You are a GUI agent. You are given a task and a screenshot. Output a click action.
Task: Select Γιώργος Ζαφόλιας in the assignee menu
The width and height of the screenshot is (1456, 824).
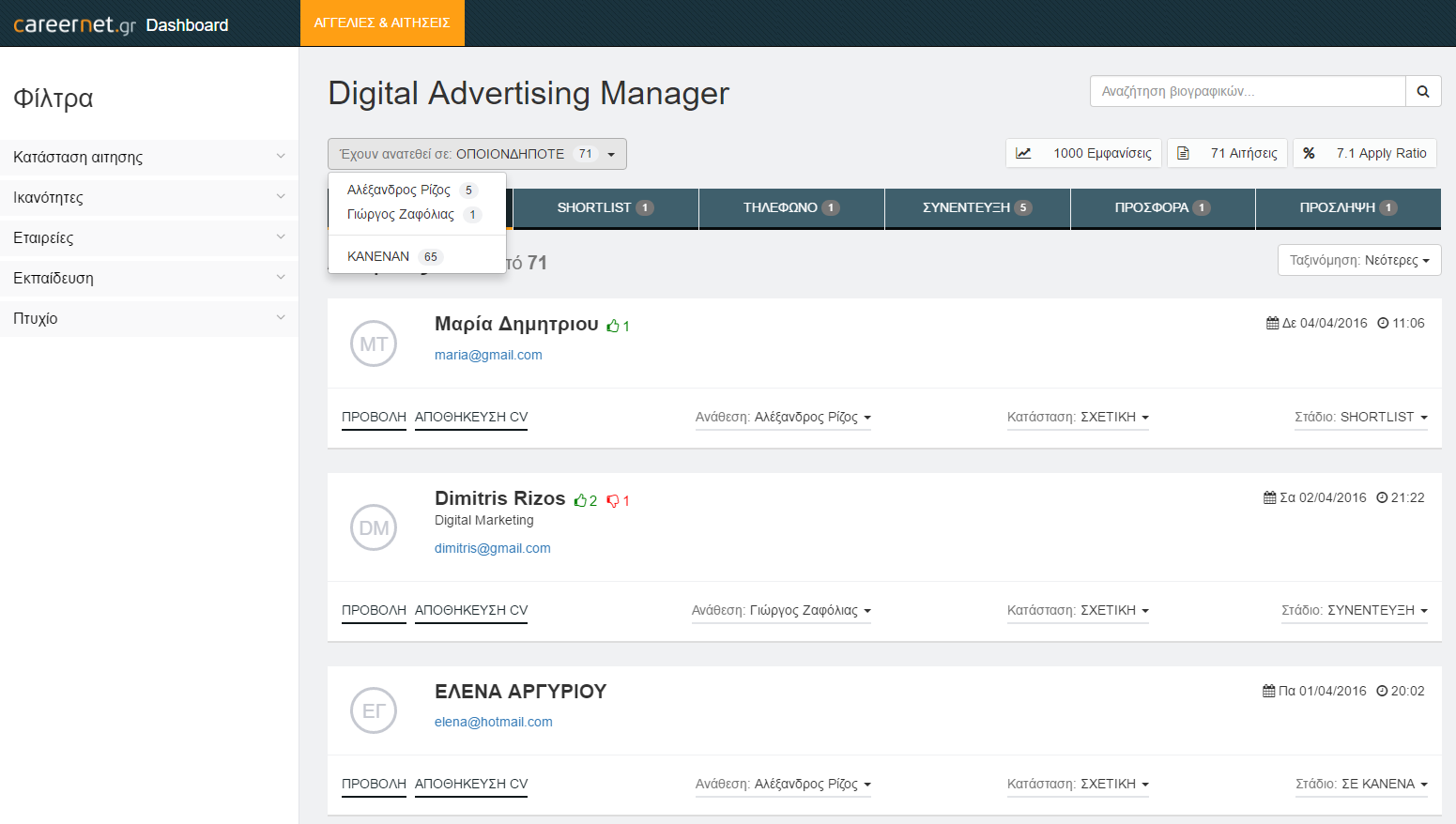tap(417, 214)
